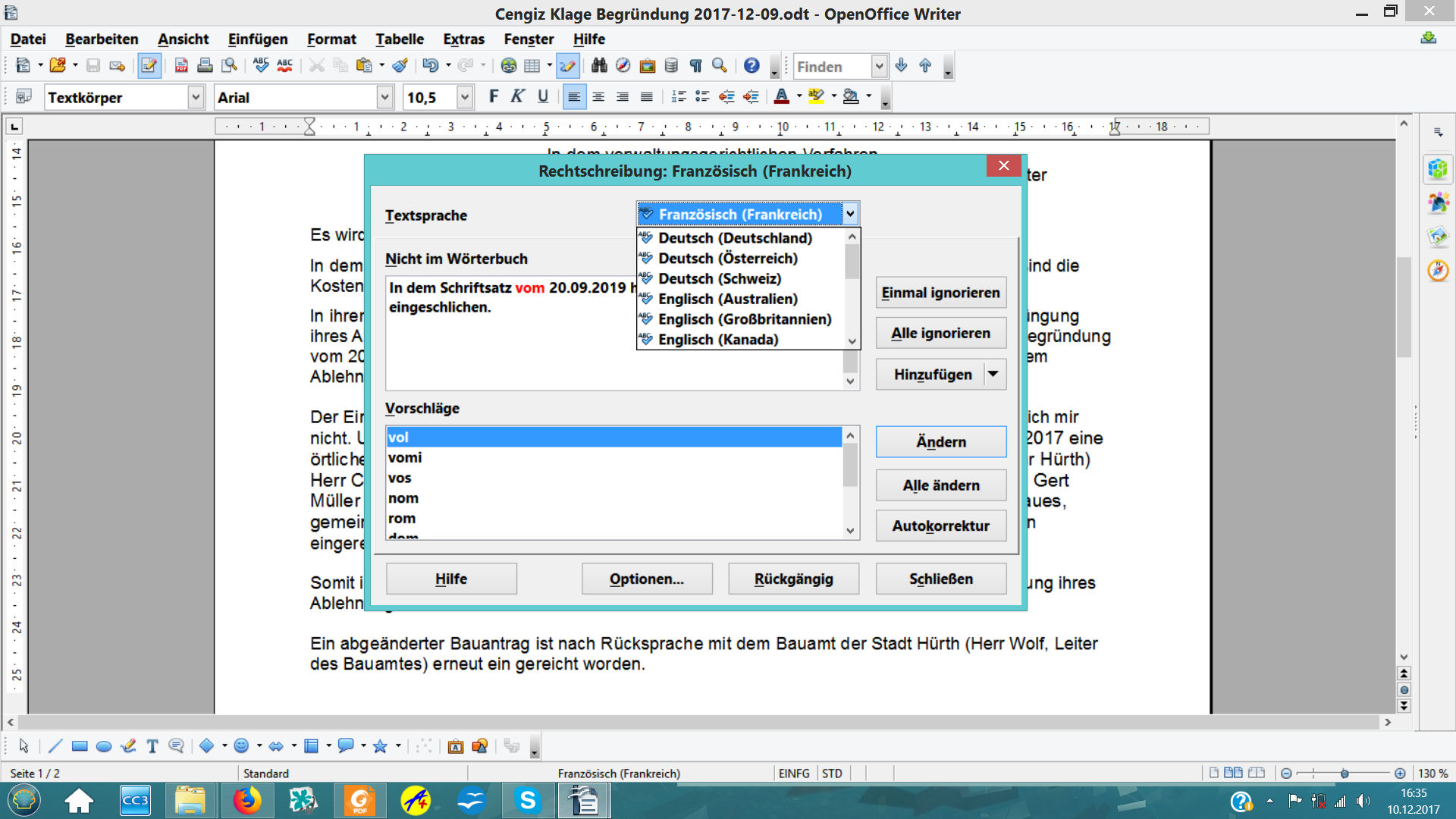The height and width of the screenshot is (819, 1456).
Task: Open the Bearbeiten menu
Action: (x=102, y=39)
